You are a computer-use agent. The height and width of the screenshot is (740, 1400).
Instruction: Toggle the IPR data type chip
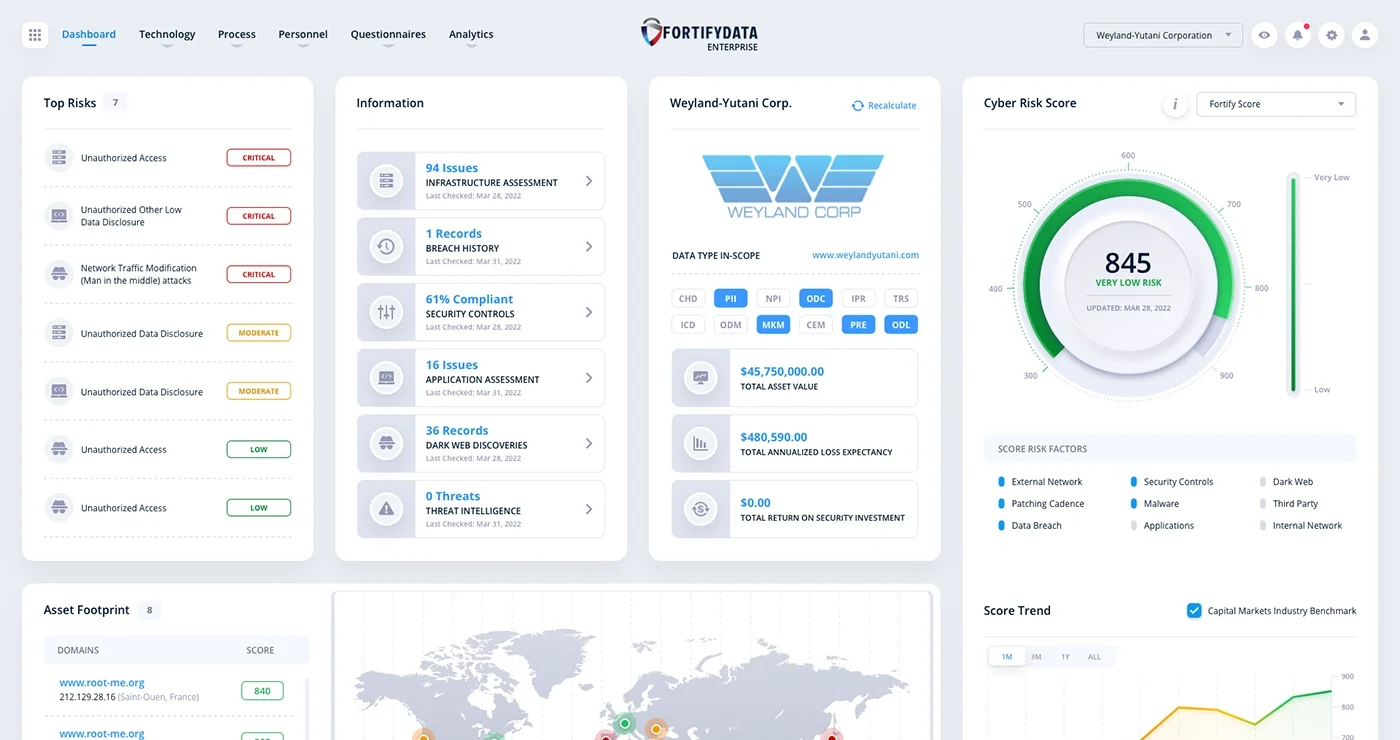(858, 298)
